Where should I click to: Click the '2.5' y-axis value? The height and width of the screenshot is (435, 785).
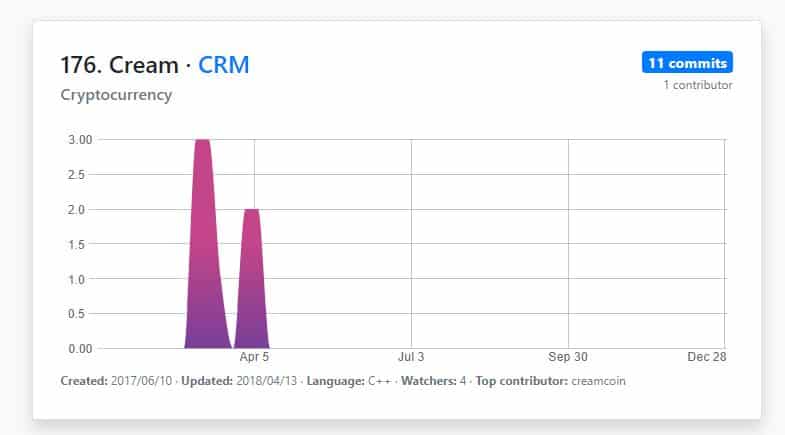76,175
